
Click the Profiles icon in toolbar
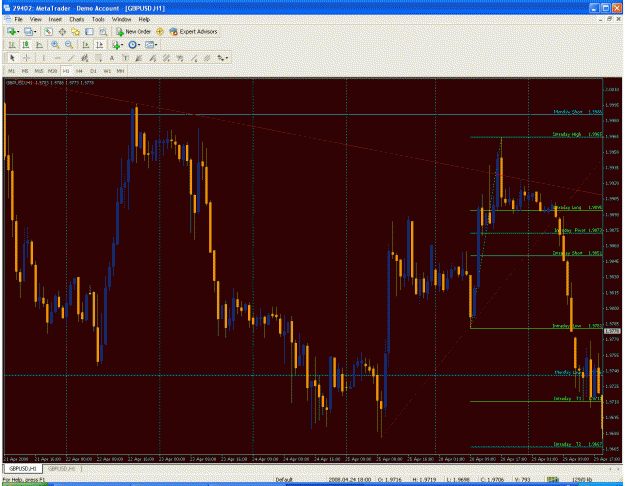[x=28, y=31]
